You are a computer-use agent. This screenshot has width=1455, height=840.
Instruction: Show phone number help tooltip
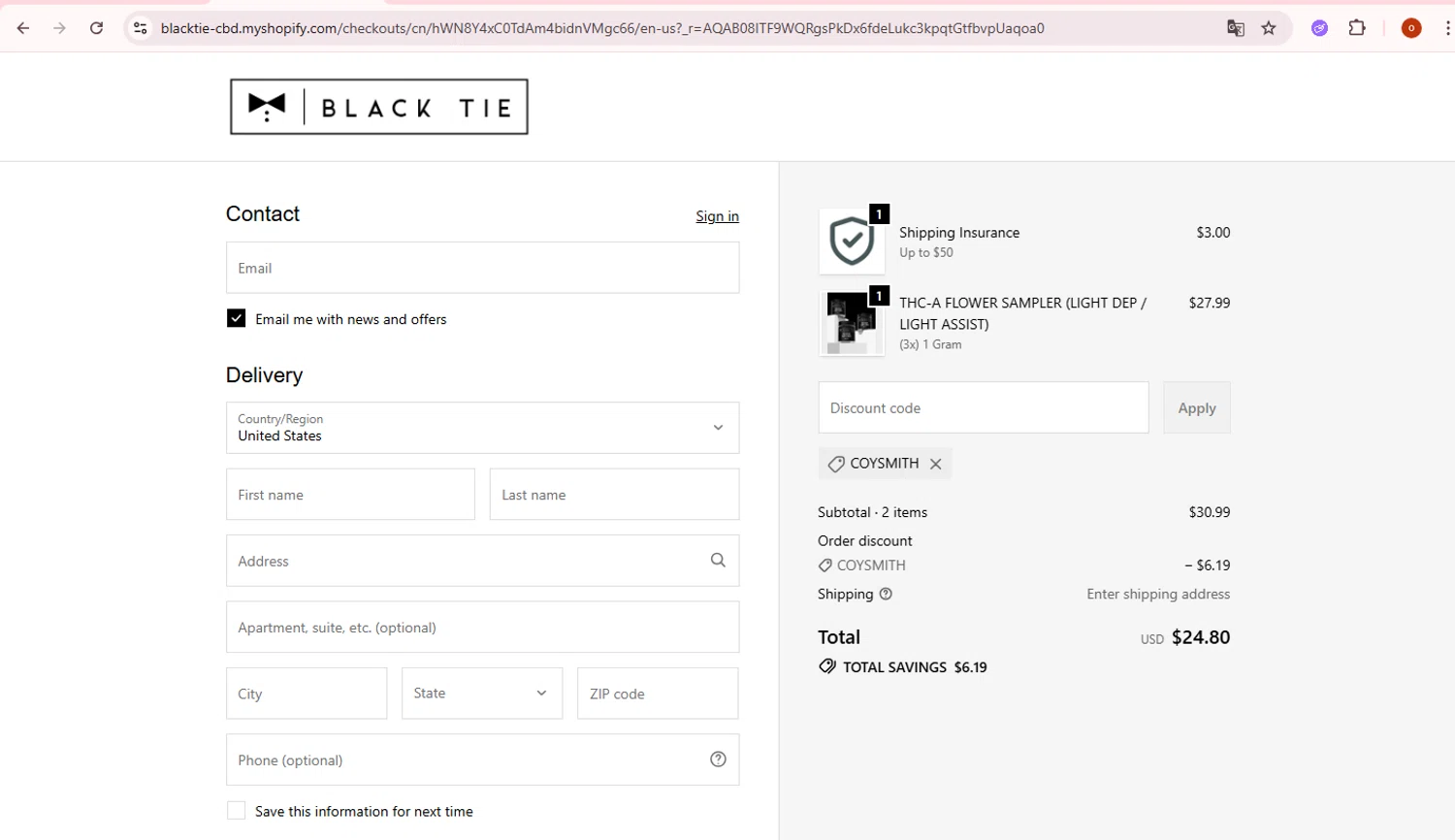pos(718,759)
